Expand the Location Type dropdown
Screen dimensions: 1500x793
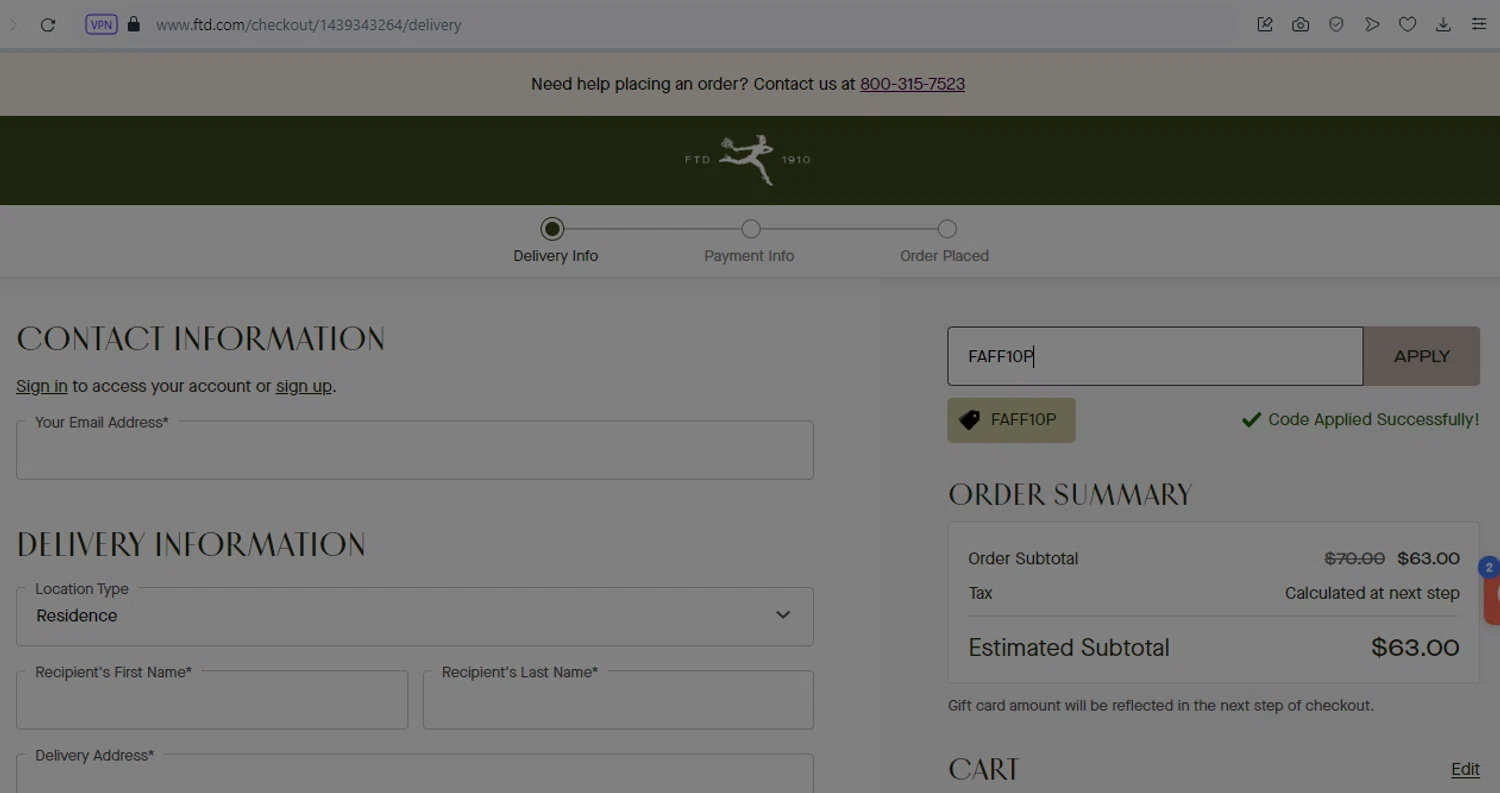click(x=415, y=616)
